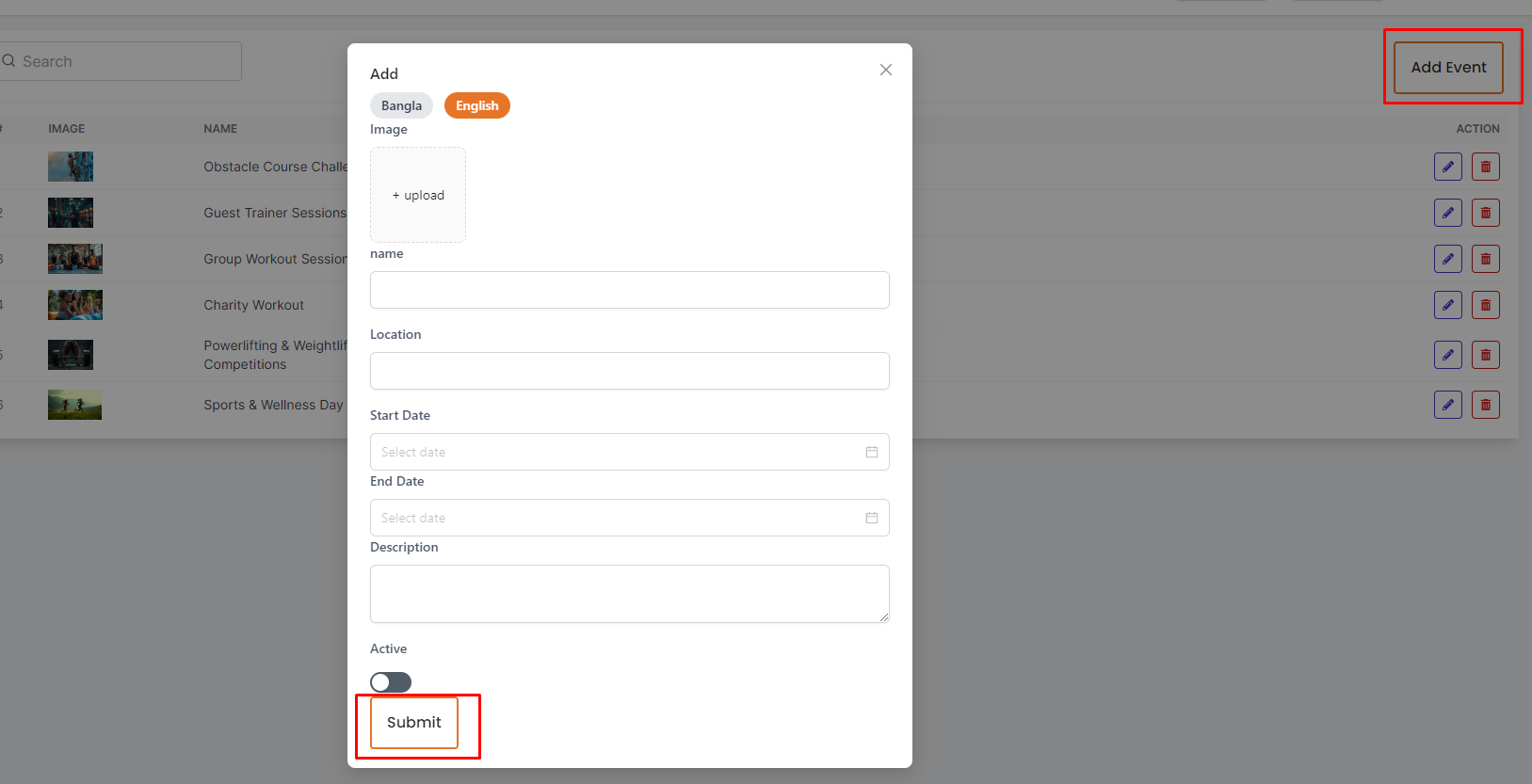Edit the Group Workout Session row
Screen dimensions: 1532x784
1447,259
